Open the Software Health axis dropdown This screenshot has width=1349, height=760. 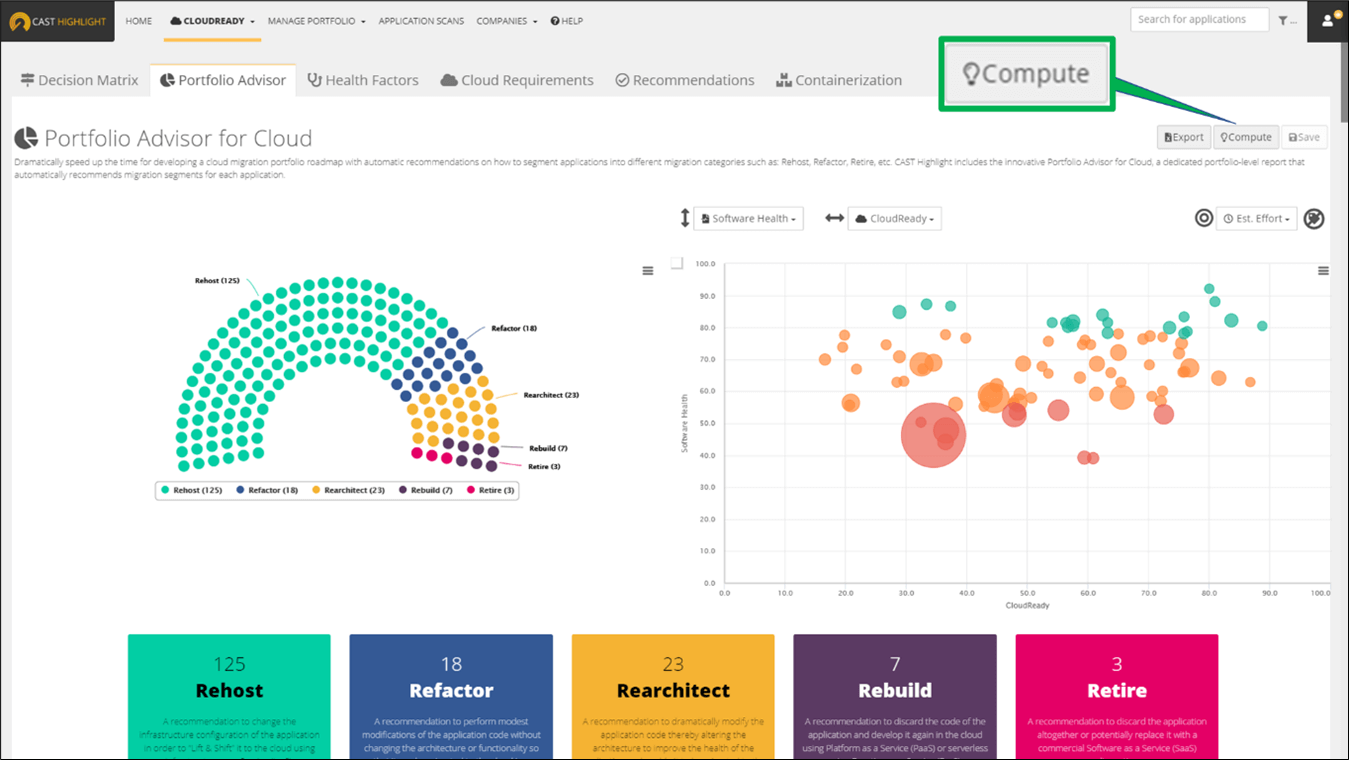(x=748, y=218)
